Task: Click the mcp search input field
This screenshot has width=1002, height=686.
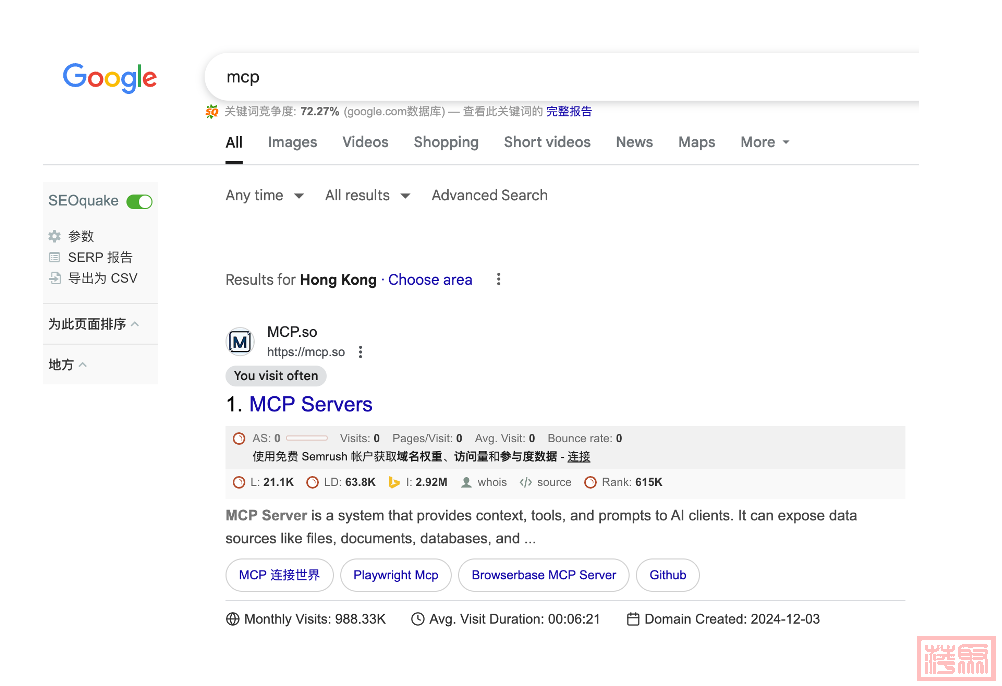Action: 560,78
